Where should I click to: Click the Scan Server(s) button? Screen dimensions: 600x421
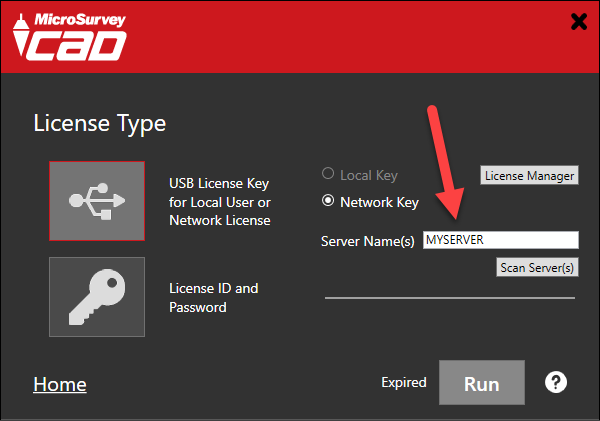[x=537, y=267]
